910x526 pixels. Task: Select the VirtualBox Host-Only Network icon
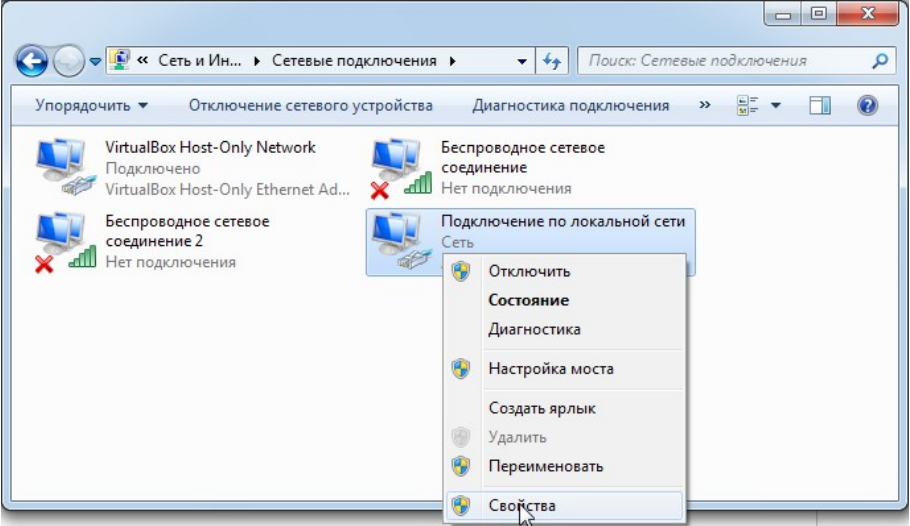tap(65, 167)
